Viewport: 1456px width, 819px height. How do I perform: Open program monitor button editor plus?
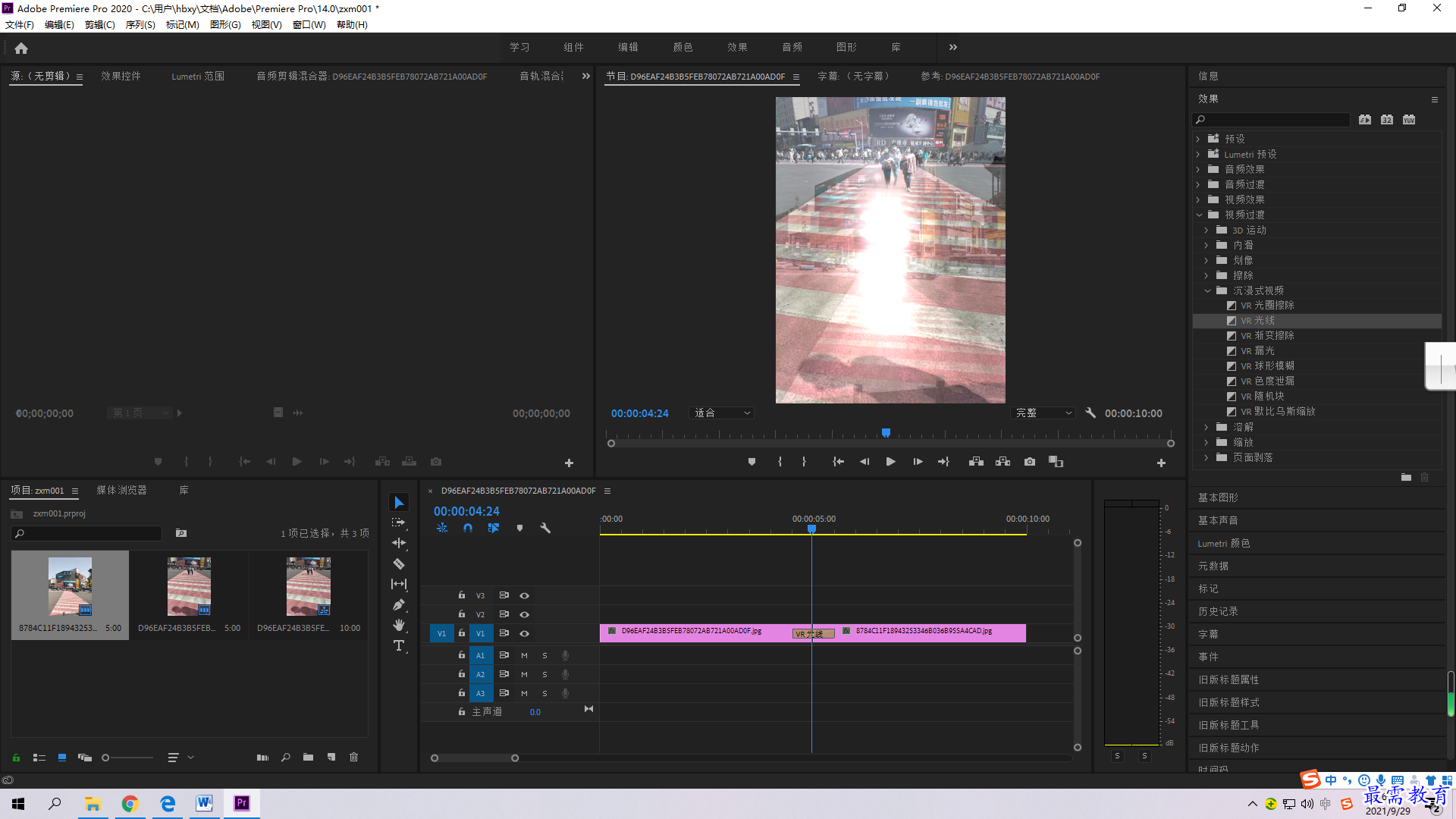pos(1161,463)
